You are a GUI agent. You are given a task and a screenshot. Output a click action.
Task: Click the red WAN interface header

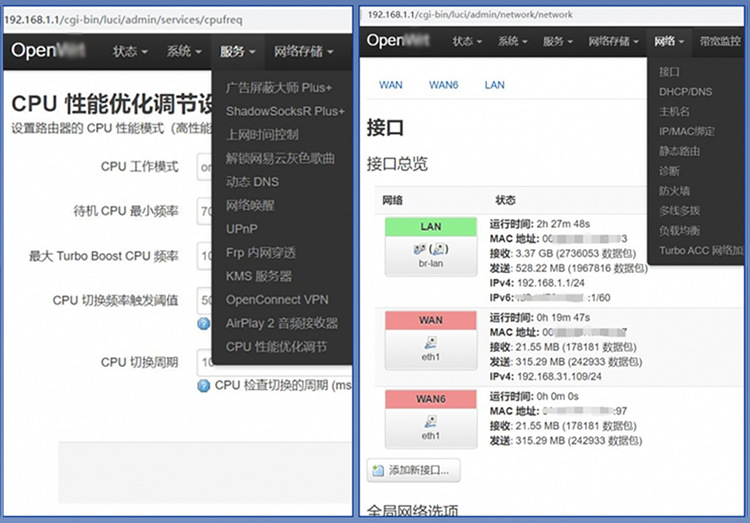[x=430, y=320]
